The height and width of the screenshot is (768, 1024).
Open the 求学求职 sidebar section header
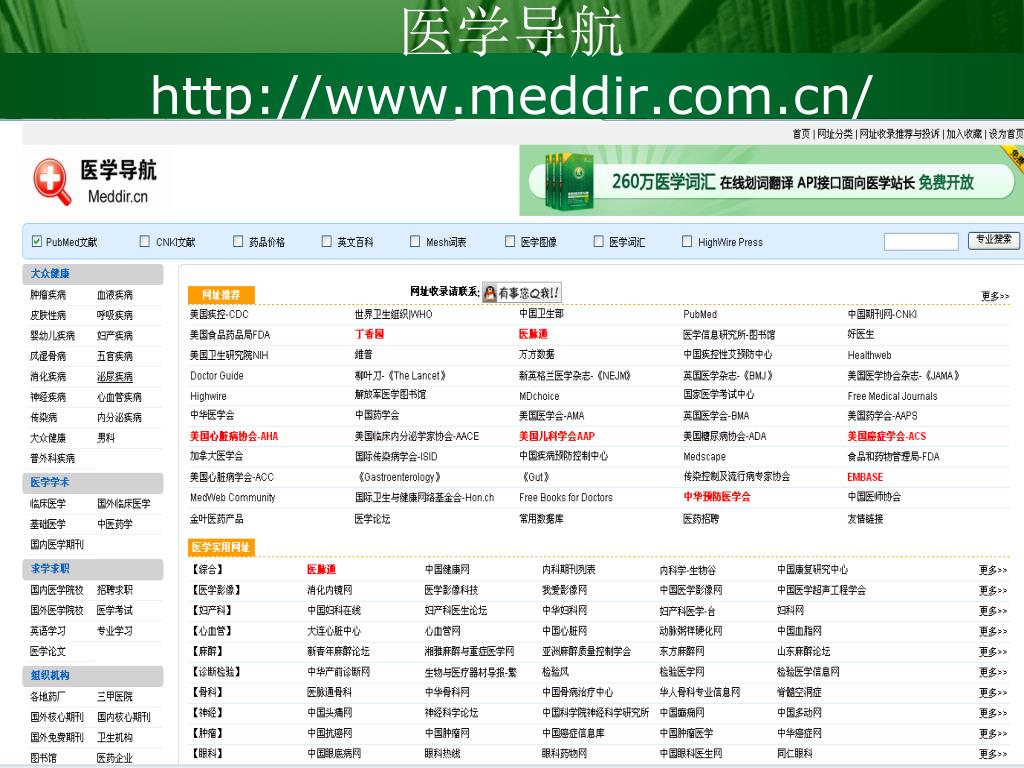tap(93, 569)
